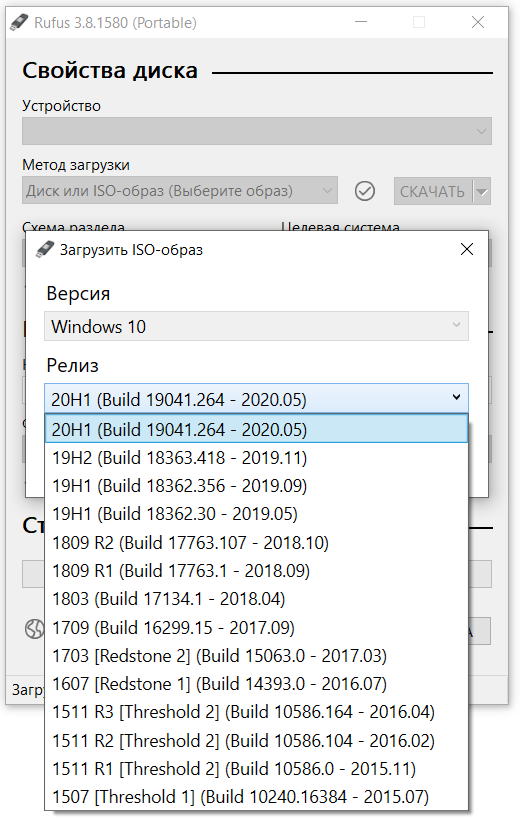Click the globe language icon
Screen dimensions: 520x818
click(35, 629)
